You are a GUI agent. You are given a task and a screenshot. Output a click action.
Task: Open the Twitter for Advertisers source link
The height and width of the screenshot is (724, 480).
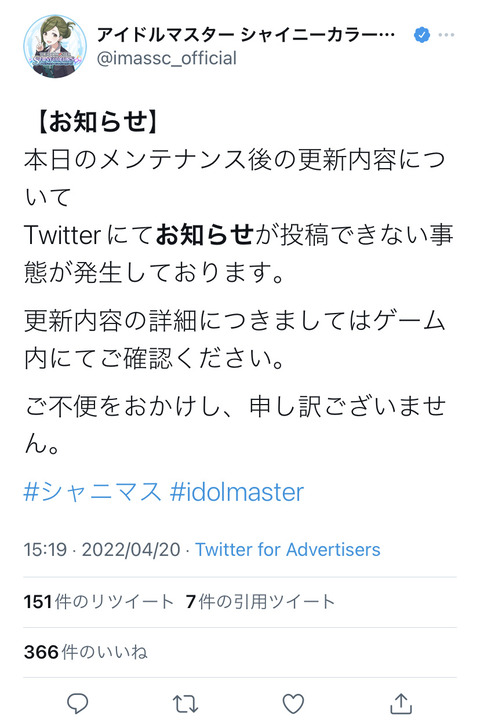point(288,549)
